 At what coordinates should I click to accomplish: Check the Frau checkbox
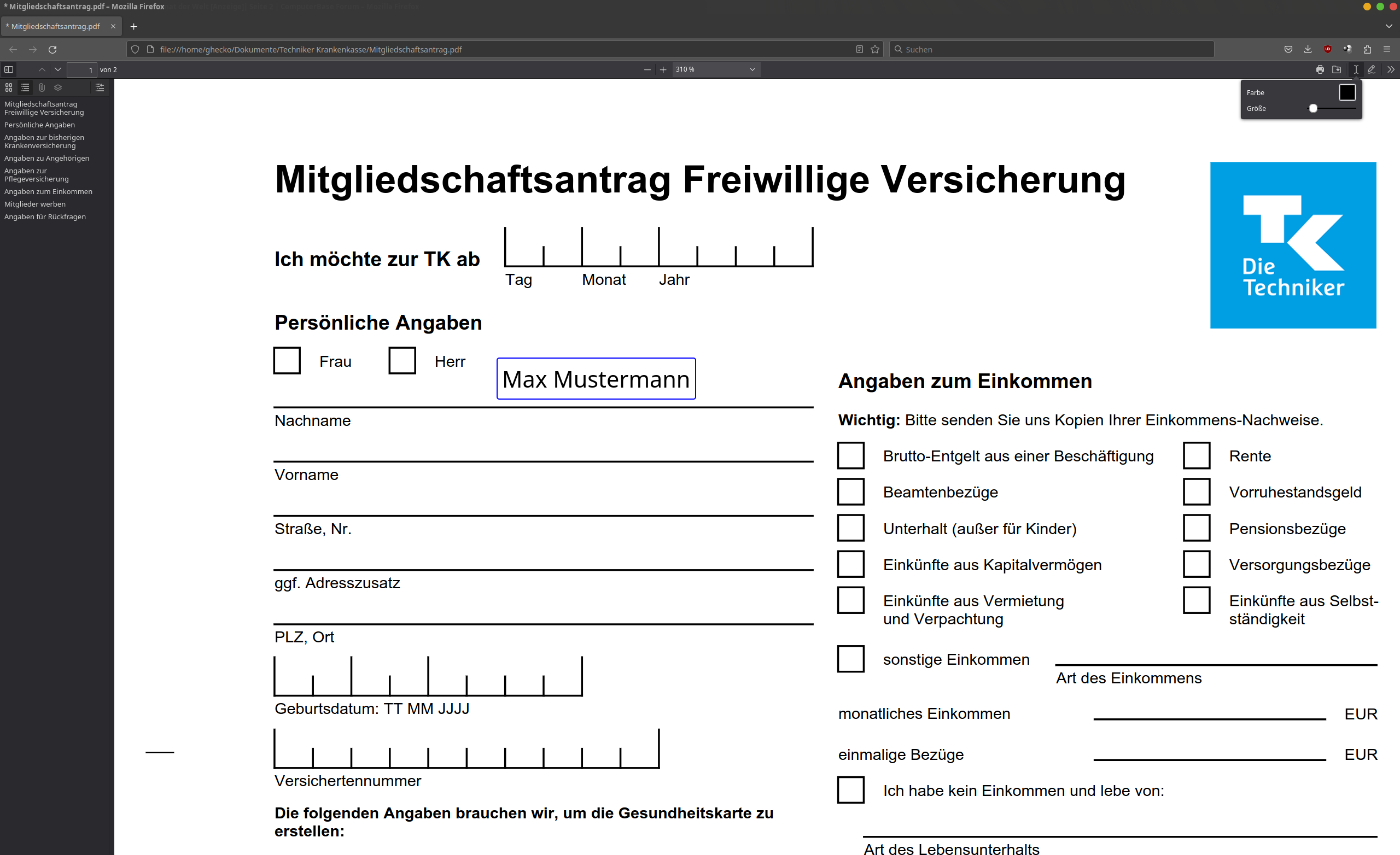(287, 360)
